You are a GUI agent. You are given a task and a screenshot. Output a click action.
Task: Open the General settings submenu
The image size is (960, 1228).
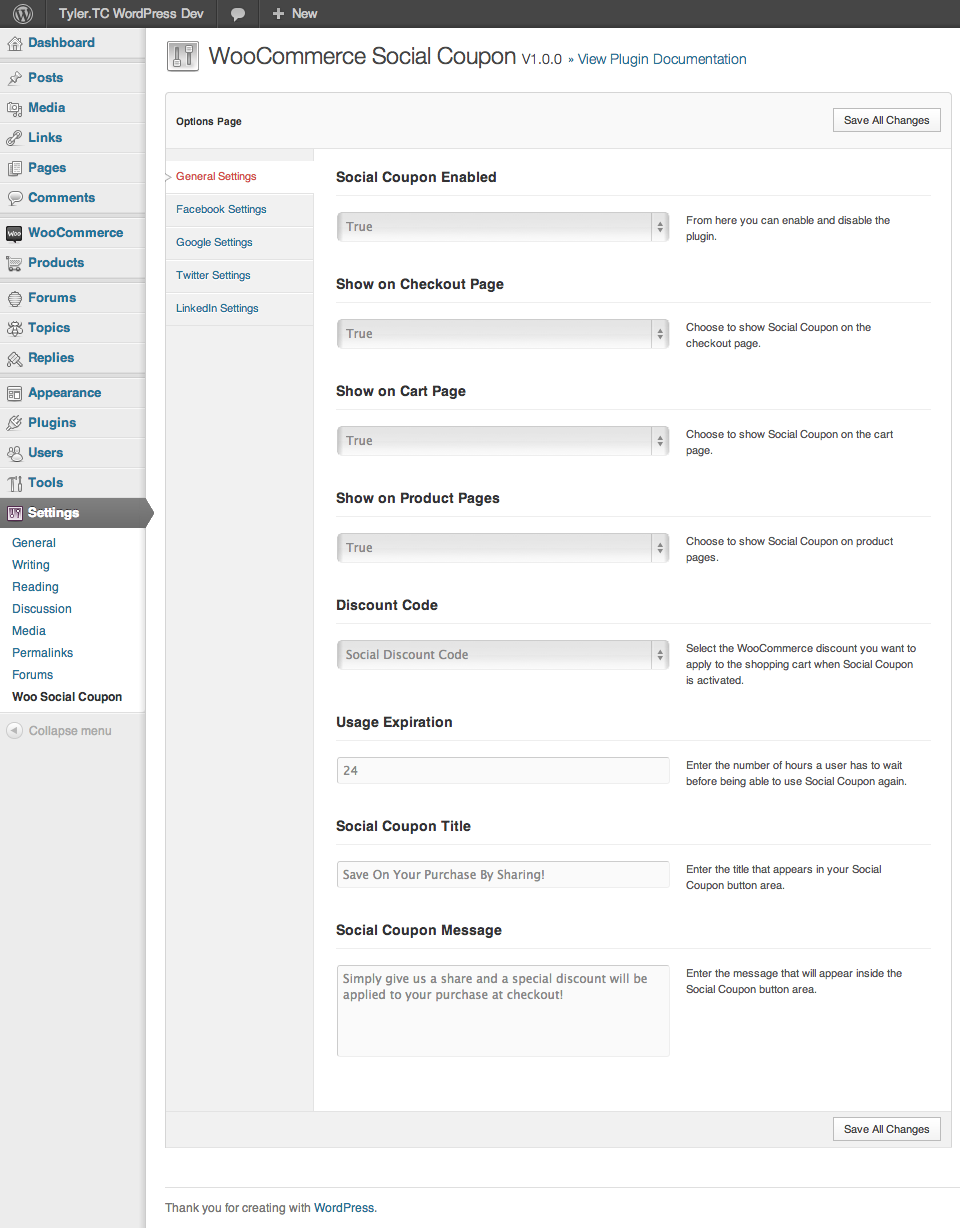[x=34, y=543]
